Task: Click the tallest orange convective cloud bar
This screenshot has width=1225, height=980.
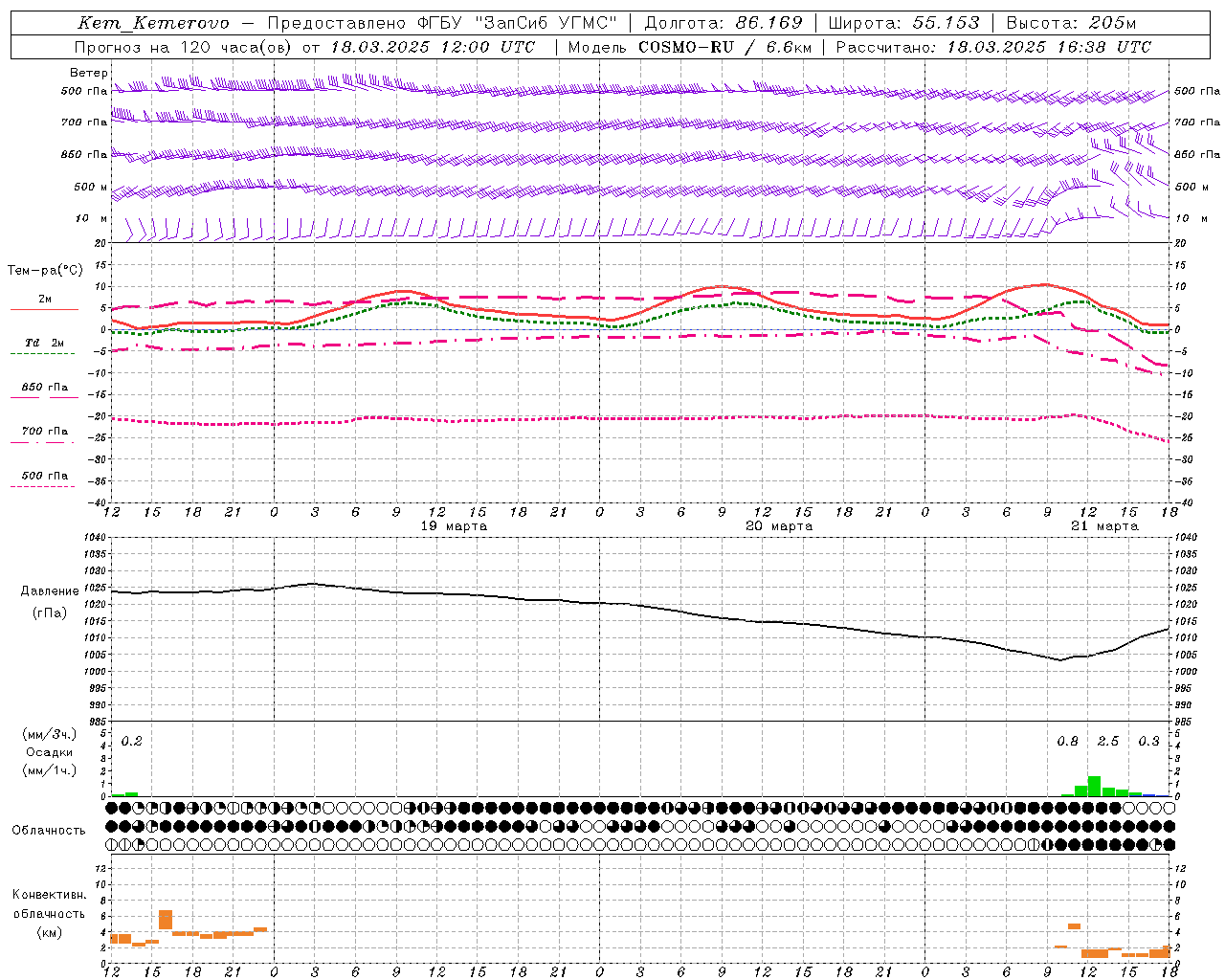Action: (x=166, y=920)
